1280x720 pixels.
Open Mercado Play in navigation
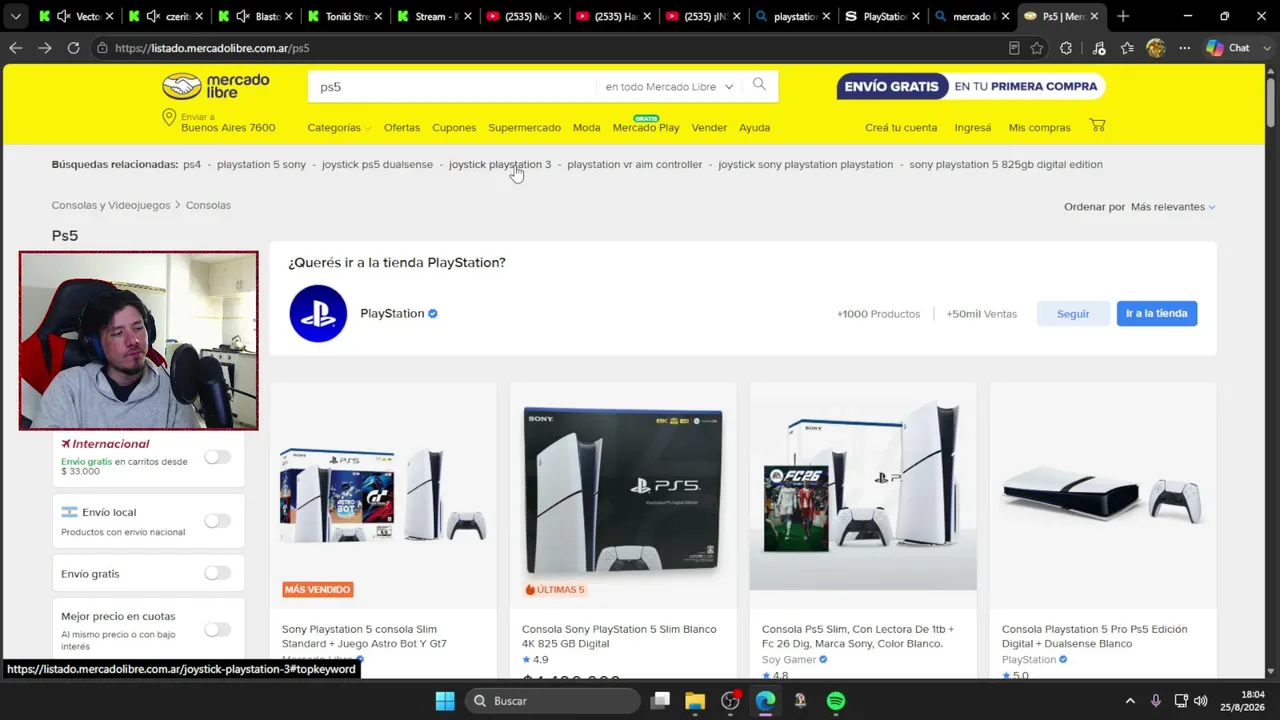click(x=646, y=127)
